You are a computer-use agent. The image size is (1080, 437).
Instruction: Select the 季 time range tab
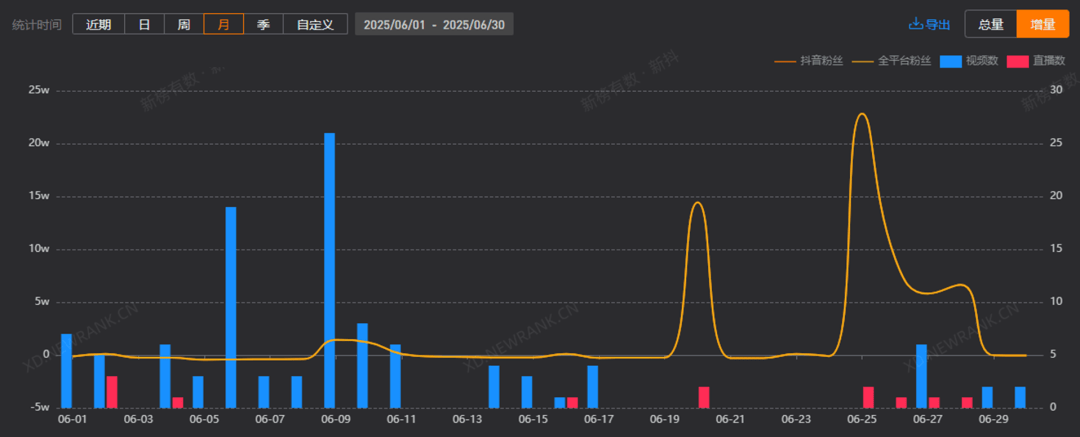(263, 24)
